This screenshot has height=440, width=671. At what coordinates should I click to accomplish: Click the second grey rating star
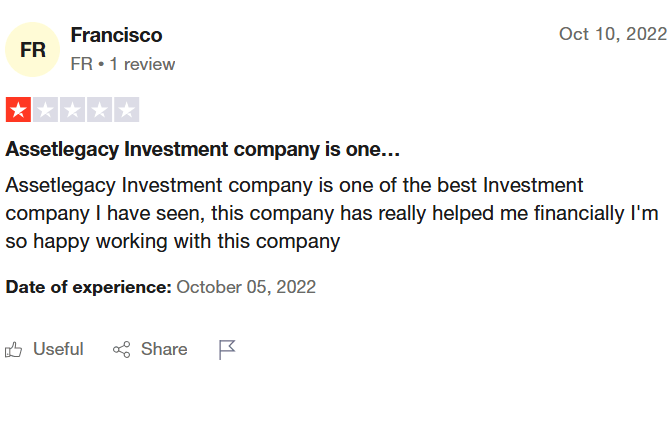tap(45, 110)
